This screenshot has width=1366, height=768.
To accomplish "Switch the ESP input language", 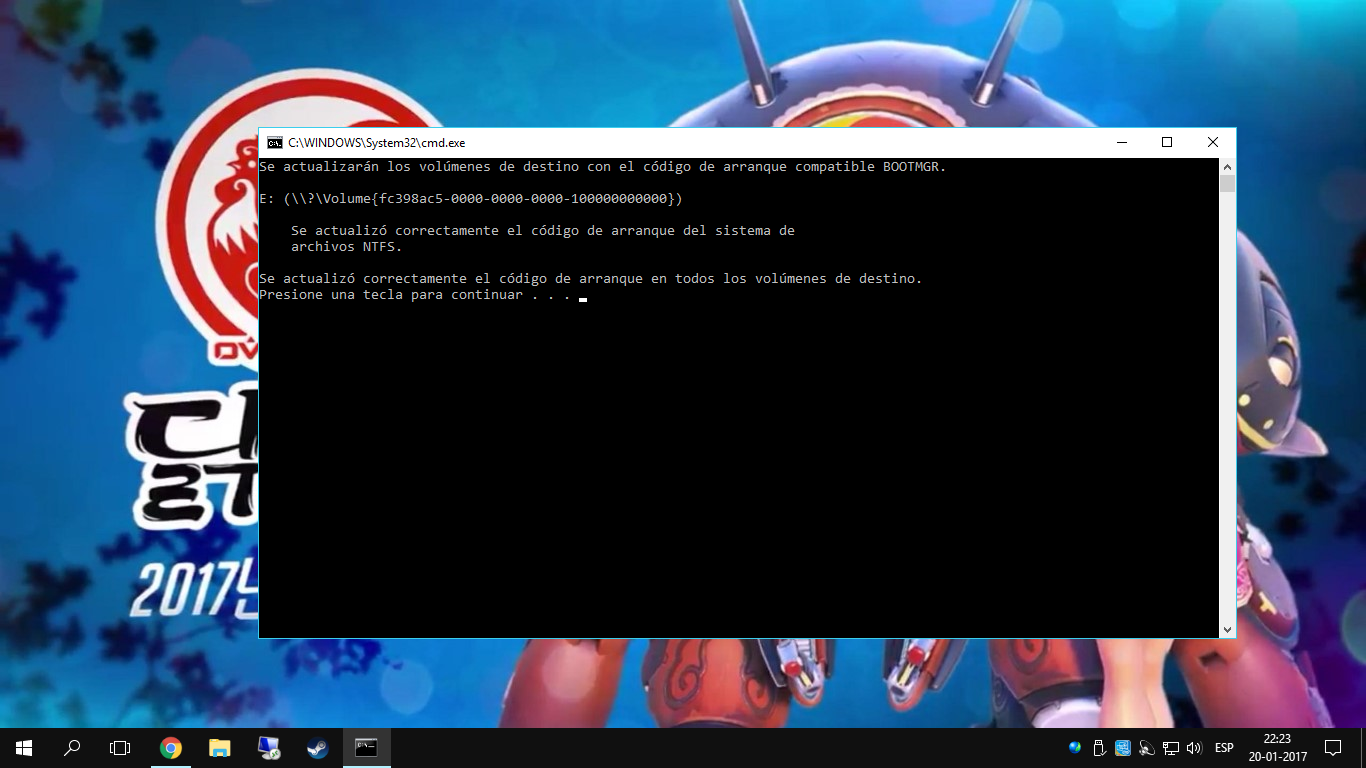I will [x=1222, y=748].
